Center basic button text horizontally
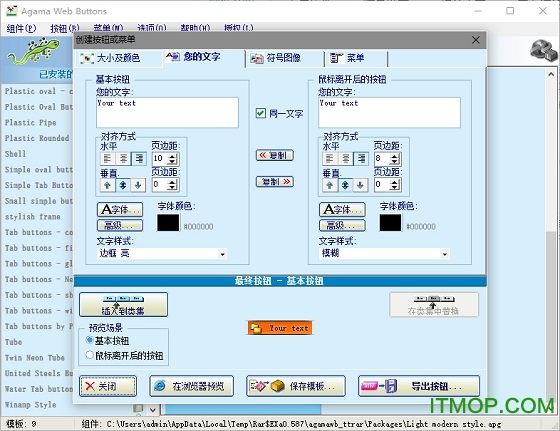 pos(123,159)
